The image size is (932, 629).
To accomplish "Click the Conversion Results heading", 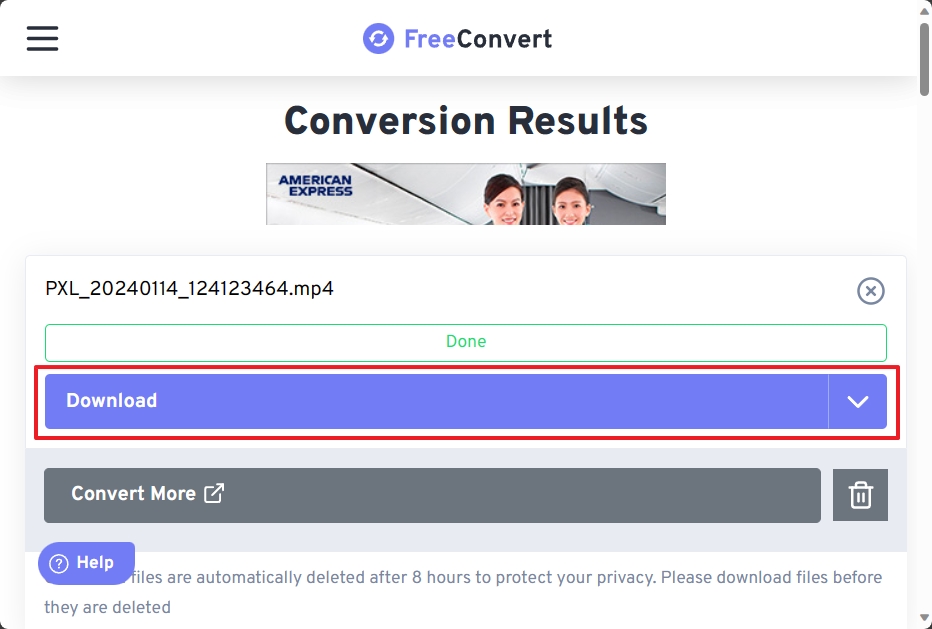I will (x=465, y=121).
